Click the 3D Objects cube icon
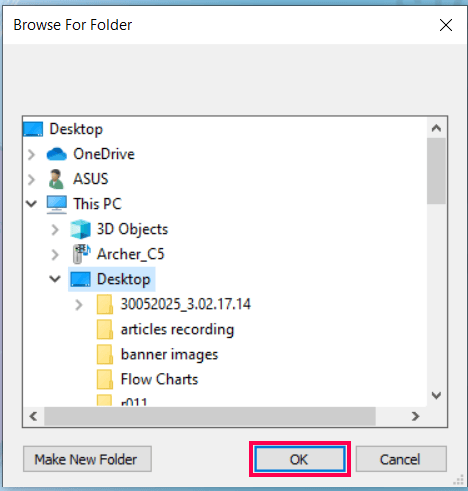468x491 pixels. point(80,229)
